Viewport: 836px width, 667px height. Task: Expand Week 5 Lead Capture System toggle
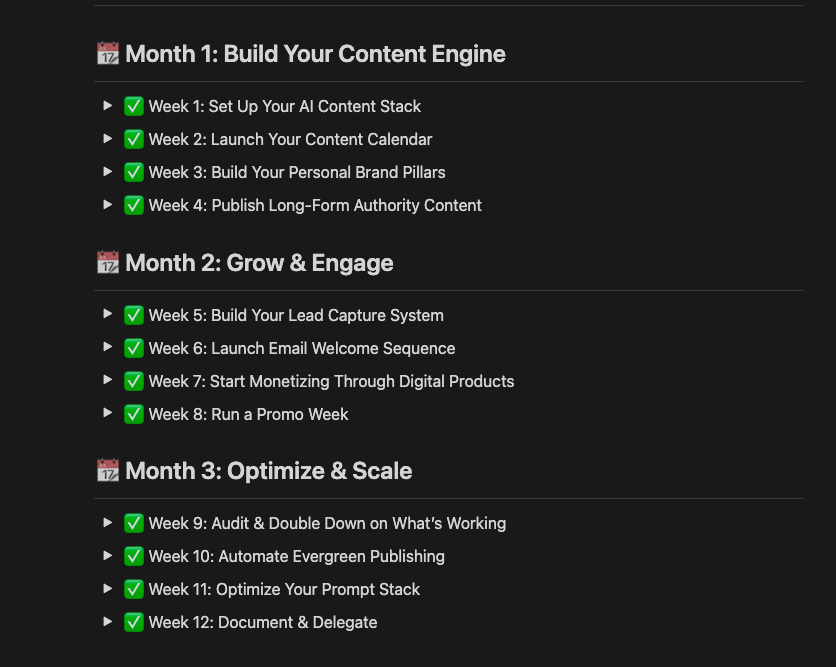tap(107, 314)
